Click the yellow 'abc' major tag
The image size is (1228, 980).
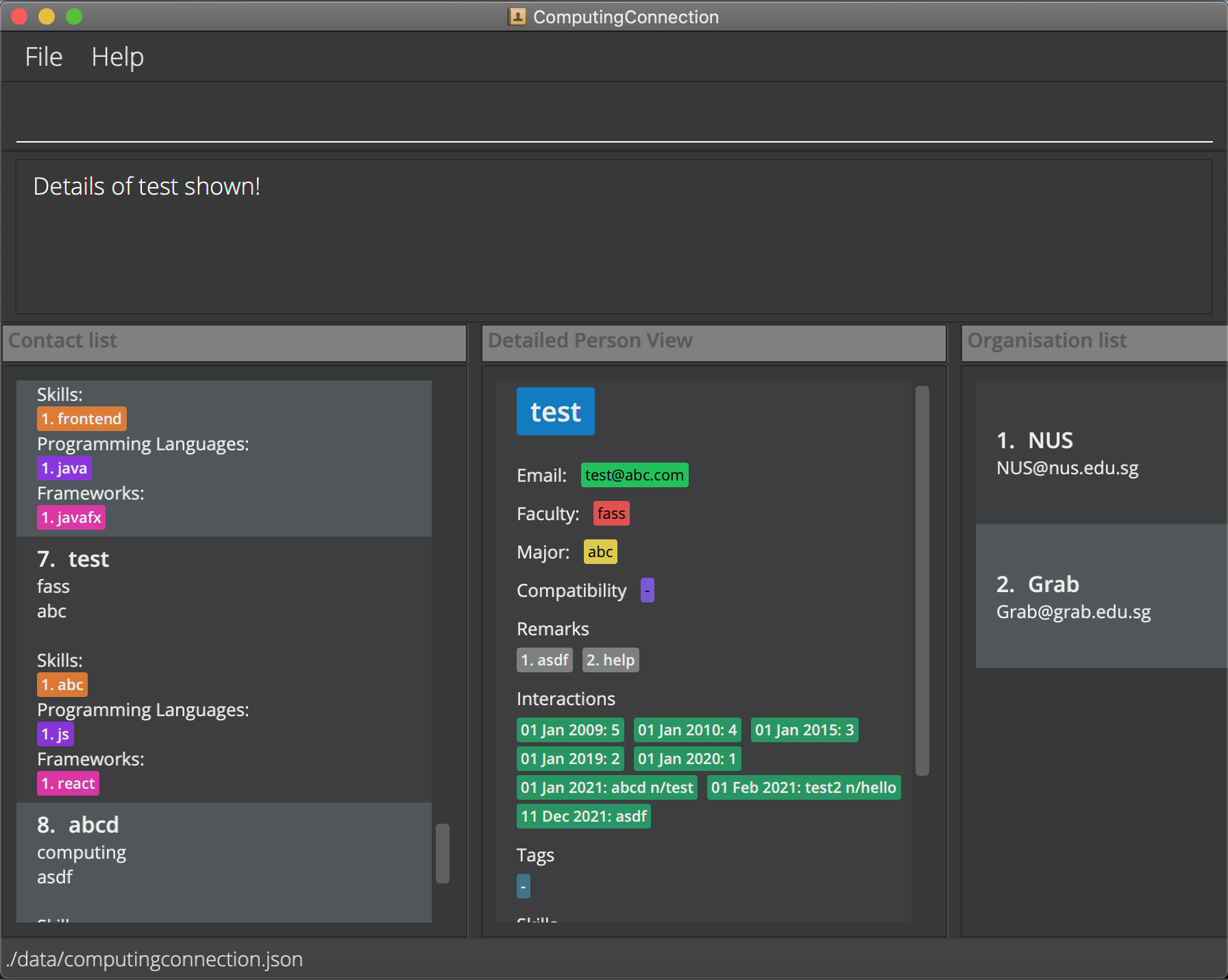pyautogui.click(x=600, y=552)
